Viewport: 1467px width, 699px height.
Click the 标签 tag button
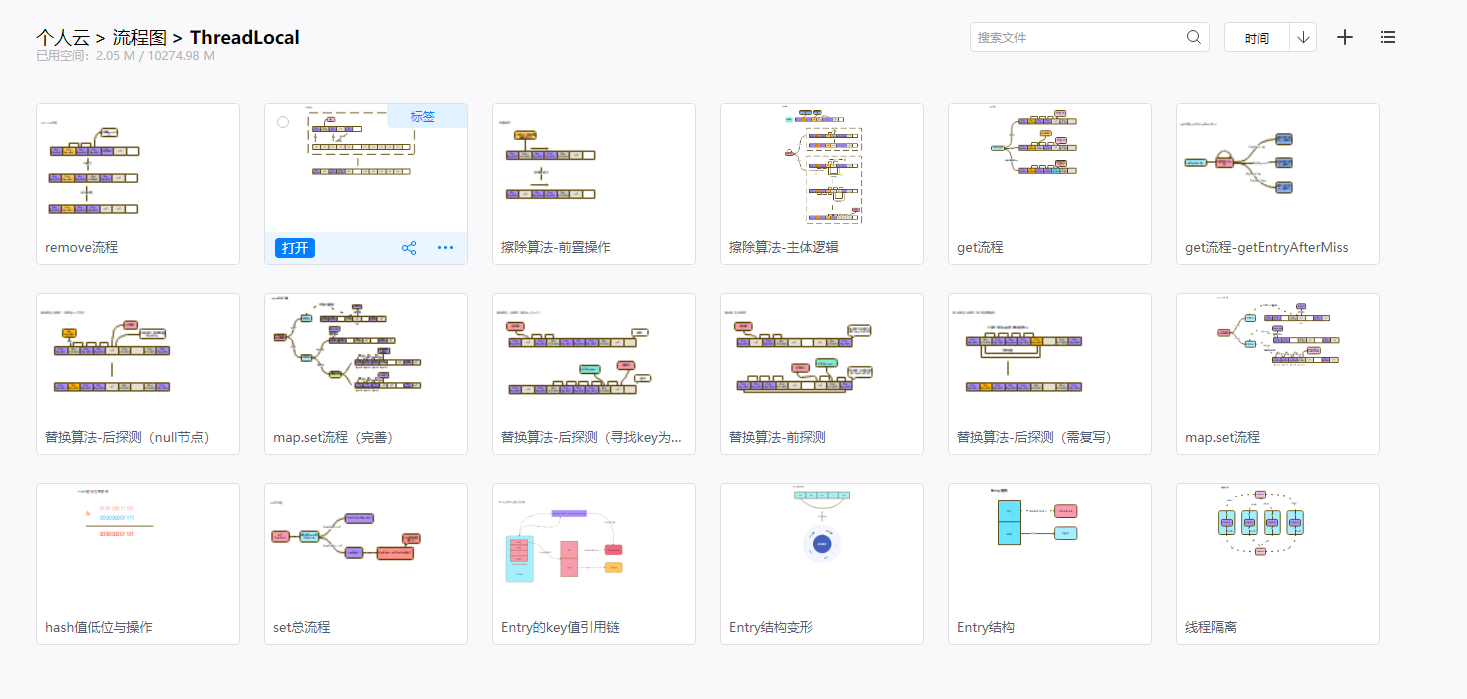[423, 116]
